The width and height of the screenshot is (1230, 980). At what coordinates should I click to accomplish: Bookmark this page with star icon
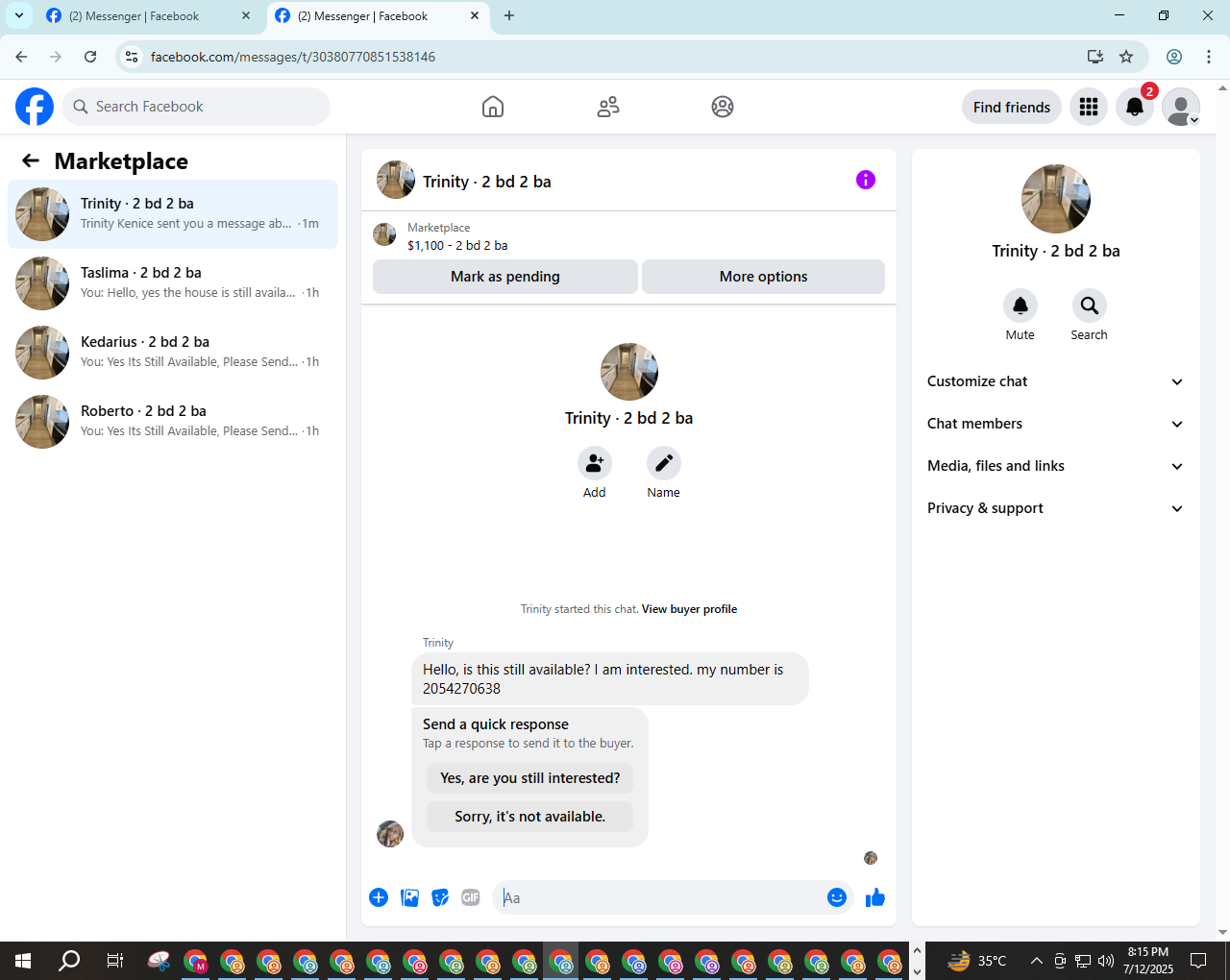coord(1126,57)
